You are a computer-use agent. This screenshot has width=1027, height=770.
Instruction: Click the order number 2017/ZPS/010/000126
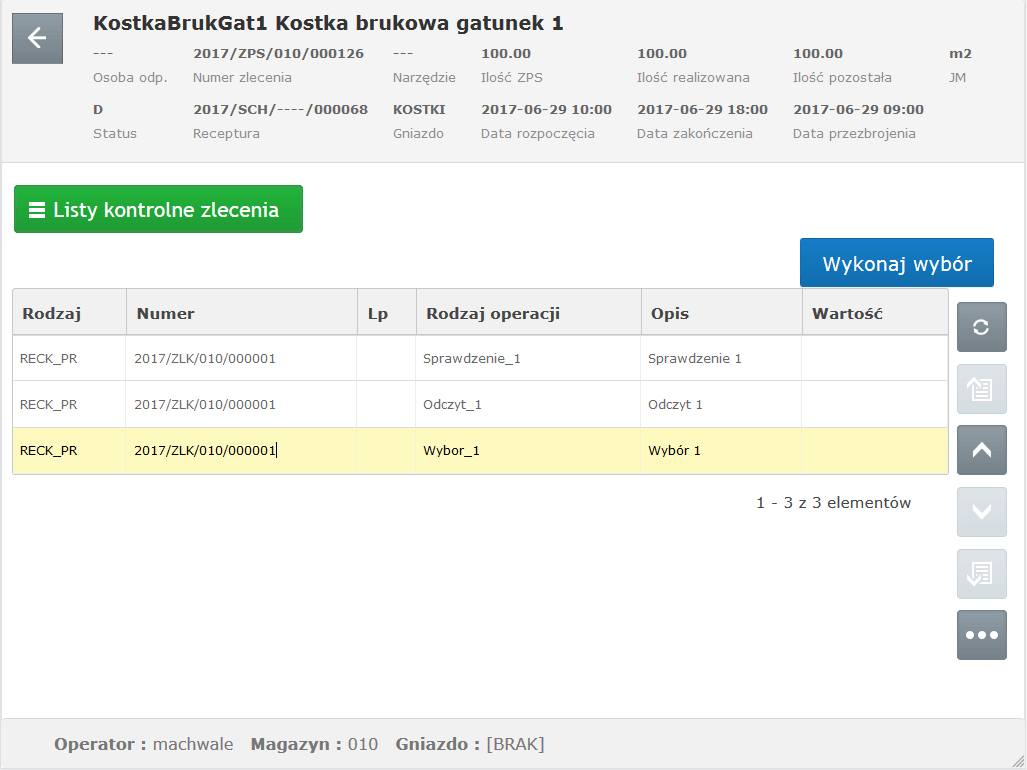click(278, 54)
